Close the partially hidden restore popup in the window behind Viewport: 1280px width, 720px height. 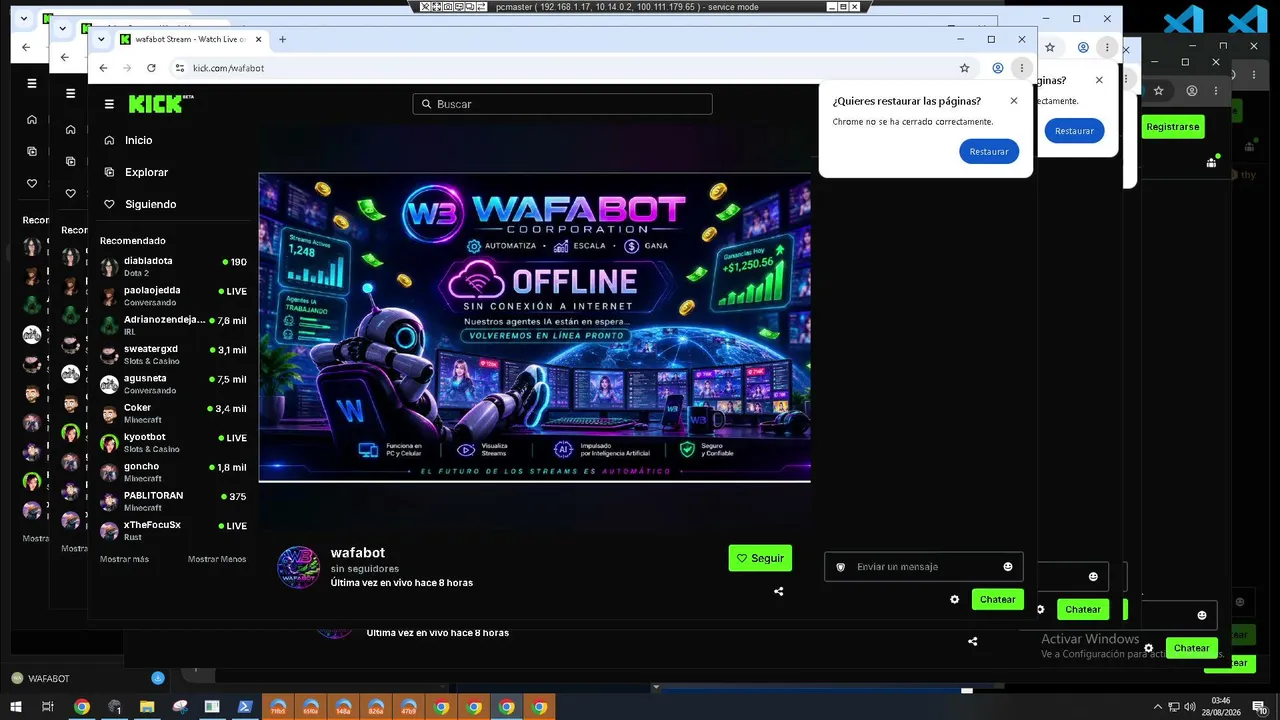click(x=1099, y=80)
